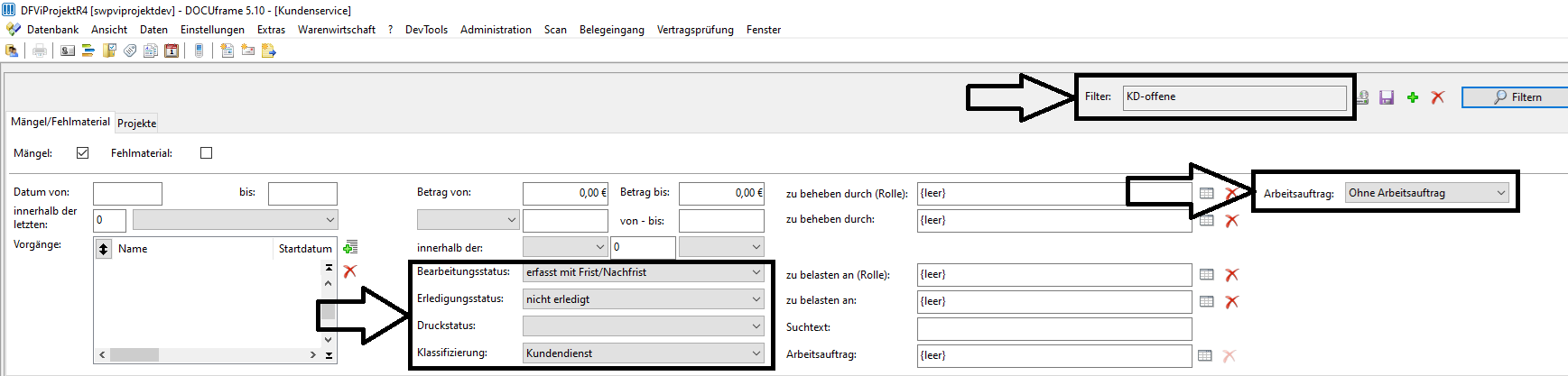Expand Erledigungsstatus dropdown 'nicht erledigt'
The image size is (1568, 376).
644,299
